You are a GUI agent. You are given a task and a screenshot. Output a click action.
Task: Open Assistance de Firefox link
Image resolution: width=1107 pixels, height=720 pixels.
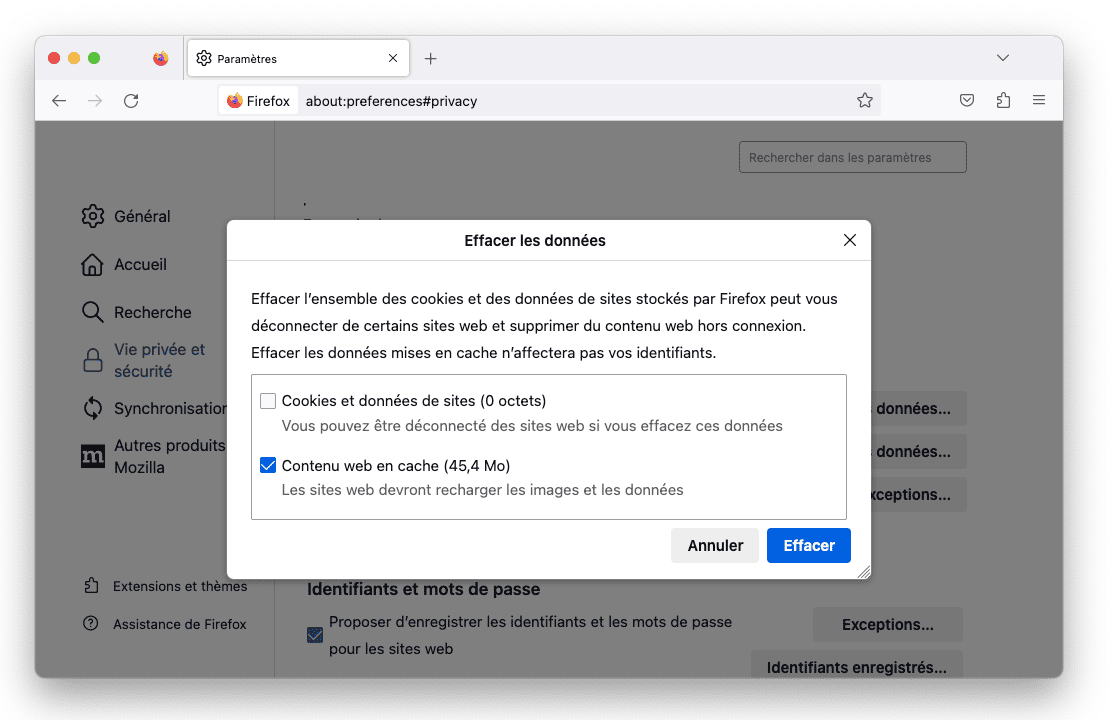pyautogui.click(x=179, y=624)
